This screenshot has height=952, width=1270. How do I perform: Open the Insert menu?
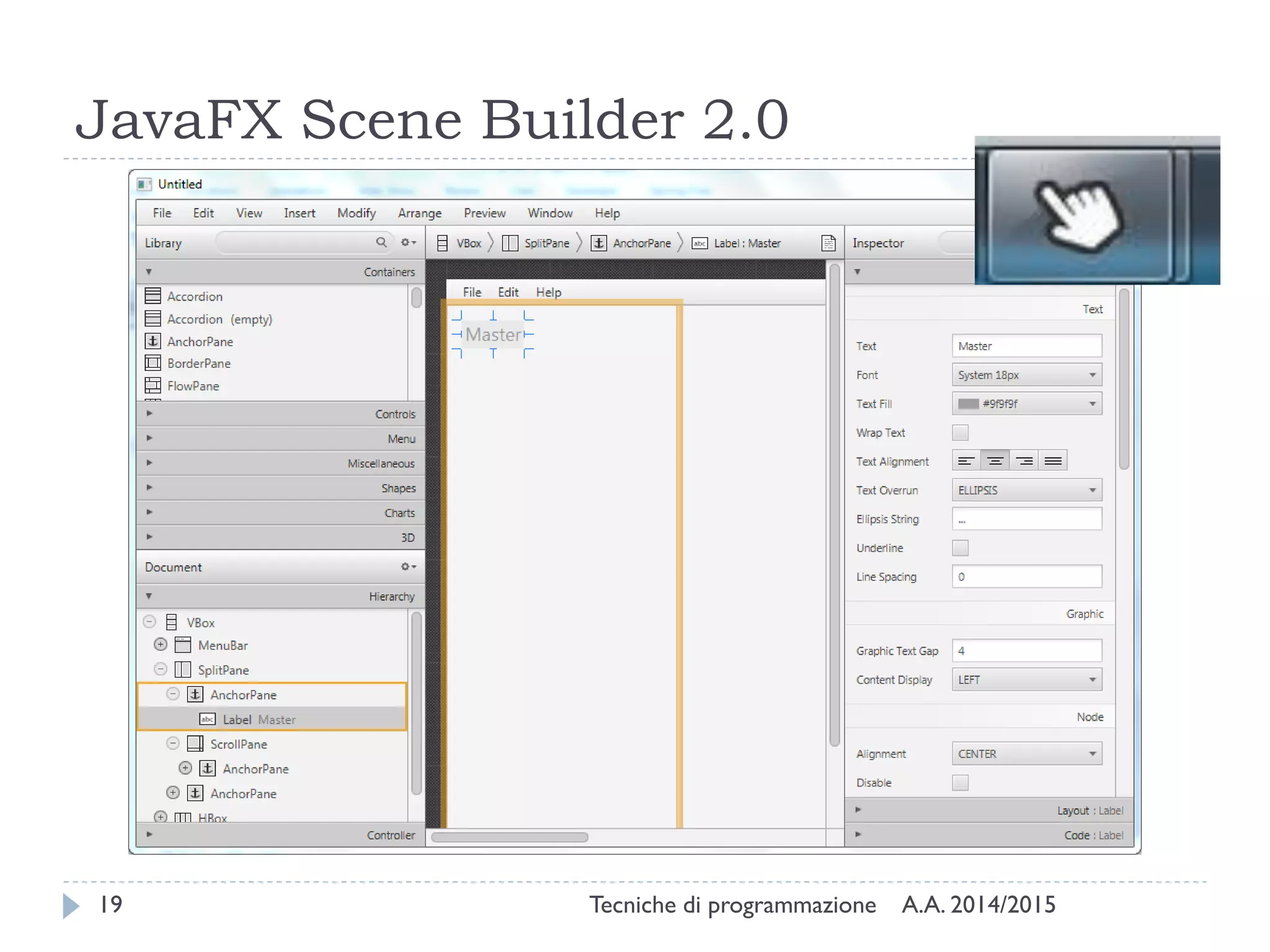(x=300, y=213)
